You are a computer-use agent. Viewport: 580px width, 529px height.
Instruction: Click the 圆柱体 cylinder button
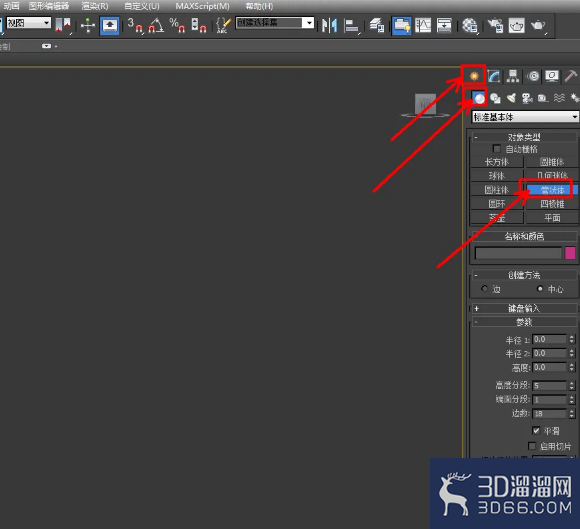coord(497,190)
